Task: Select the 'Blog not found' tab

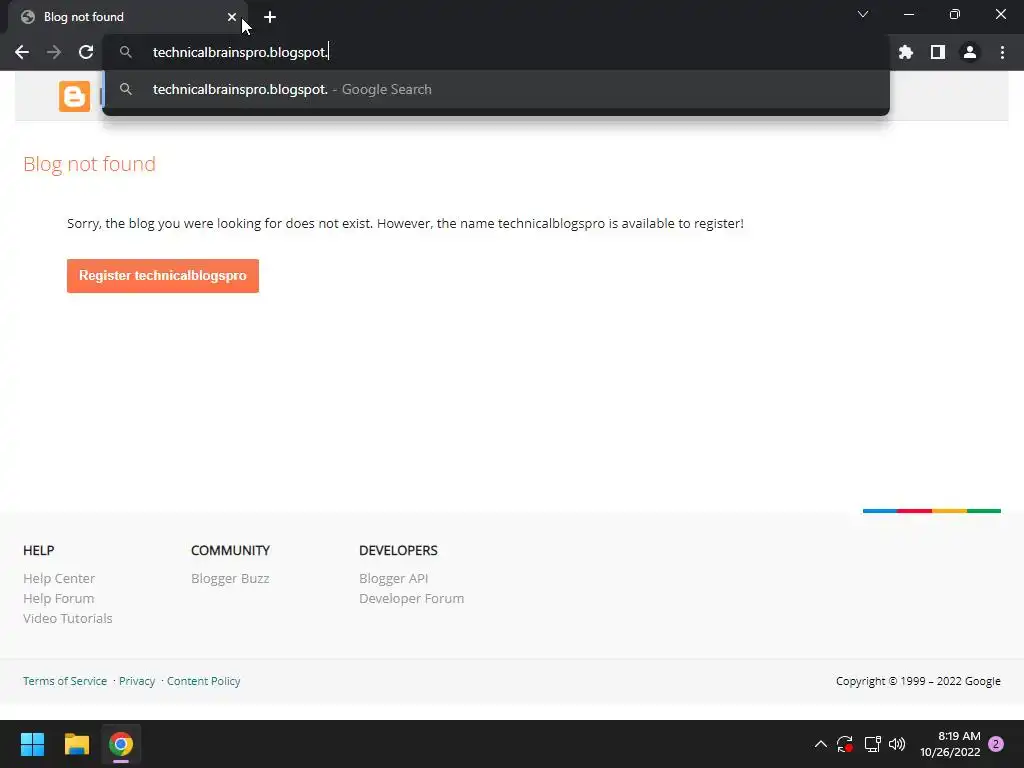Action: click(x=127, y=17)
